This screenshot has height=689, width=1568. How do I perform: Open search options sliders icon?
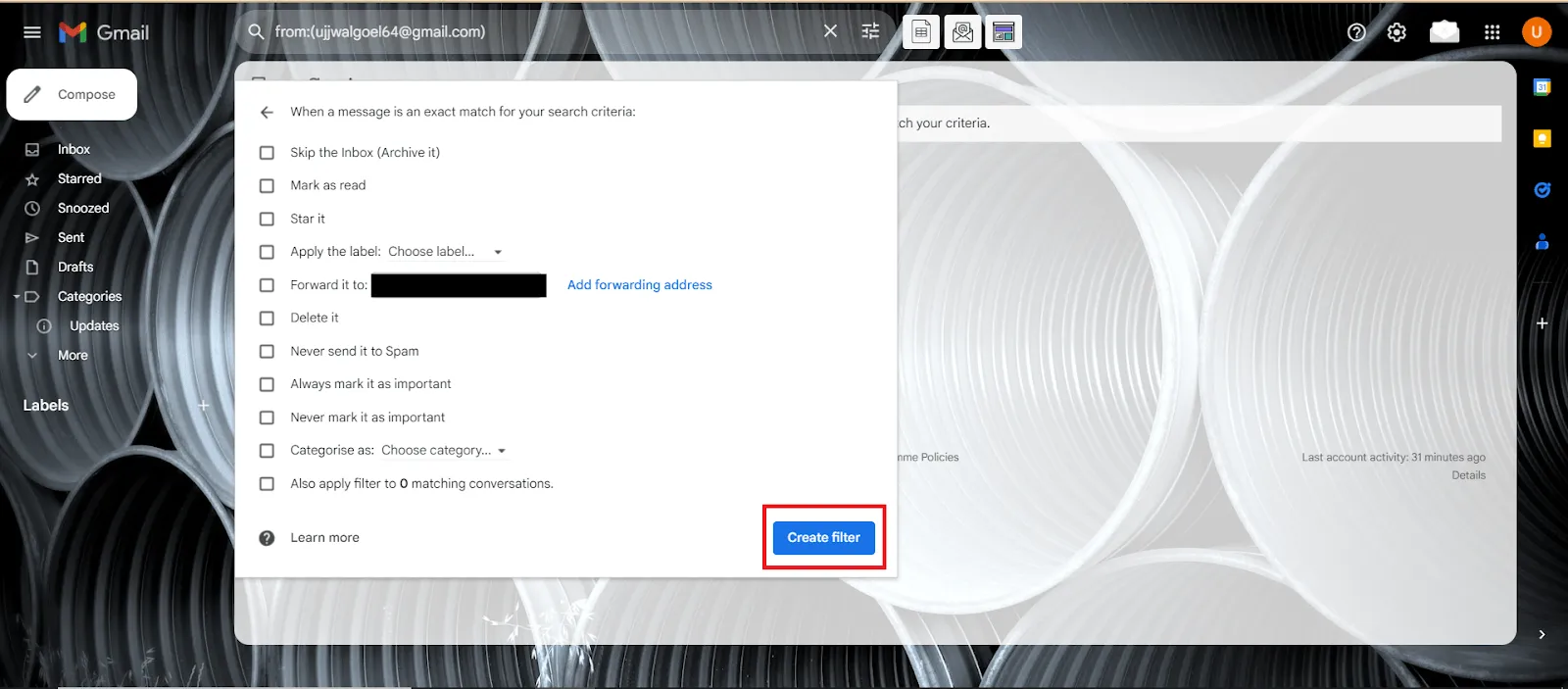pos(870,31)
